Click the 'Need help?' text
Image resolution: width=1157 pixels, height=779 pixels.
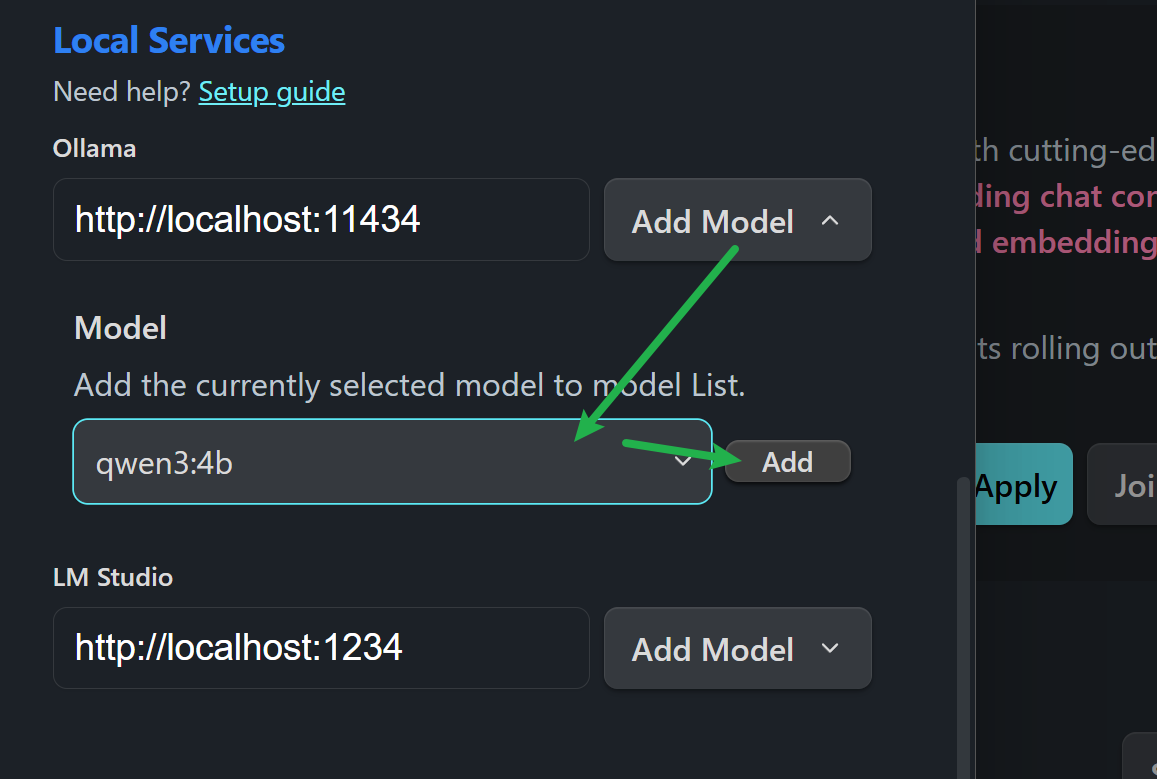(x=122, y=92)
